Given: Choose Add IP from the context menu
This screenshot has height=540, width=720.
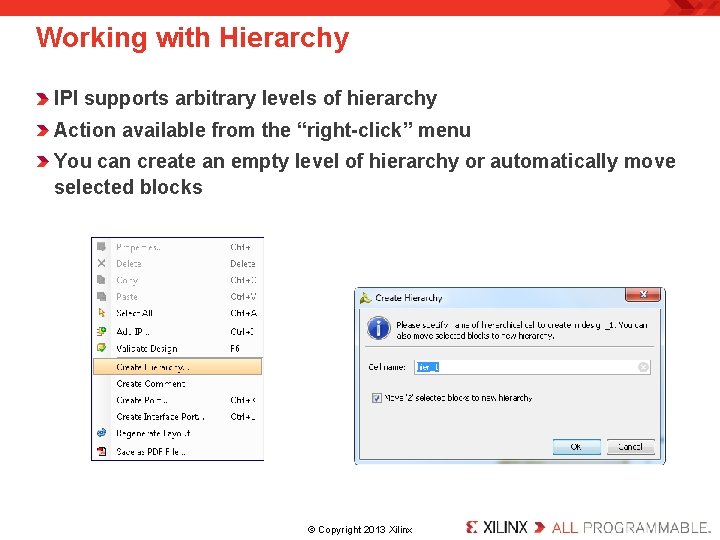Looking at the screenshot, I should pos(178,331).
